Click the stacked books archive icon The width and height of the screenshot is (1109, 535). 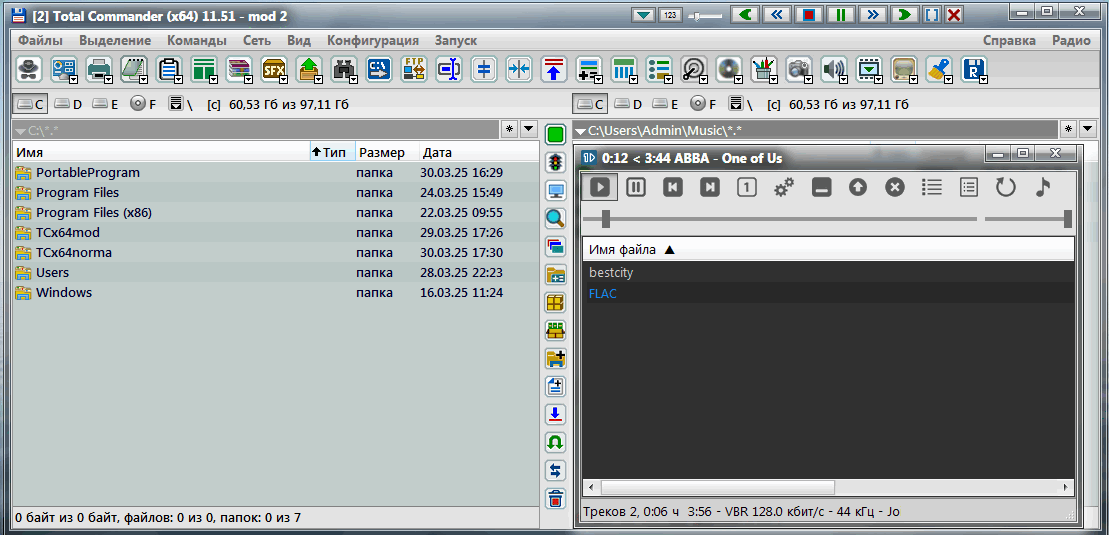point(239,69)
